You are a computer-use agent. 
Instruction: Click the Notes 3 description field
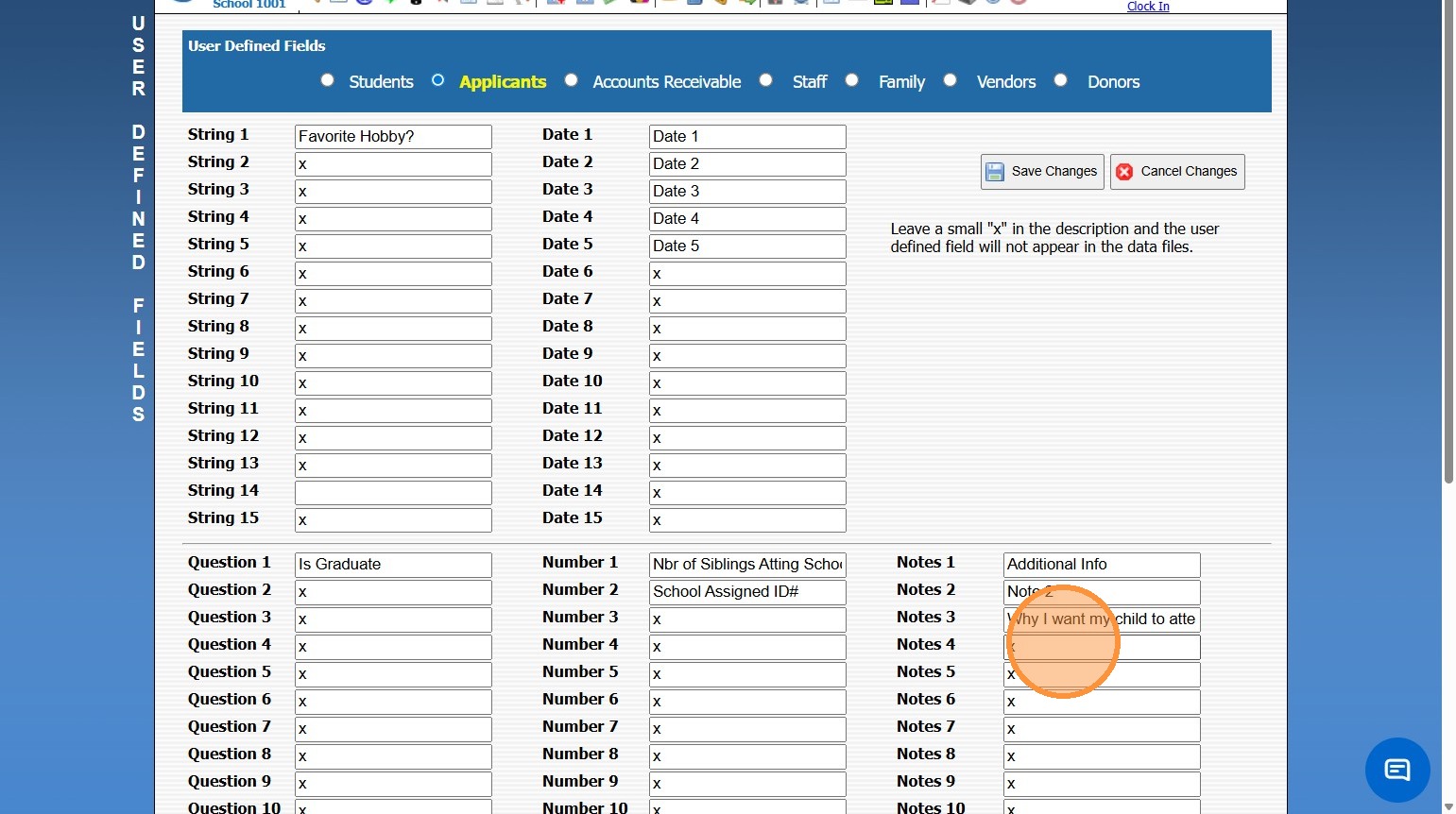click(x=1102, y=619)
